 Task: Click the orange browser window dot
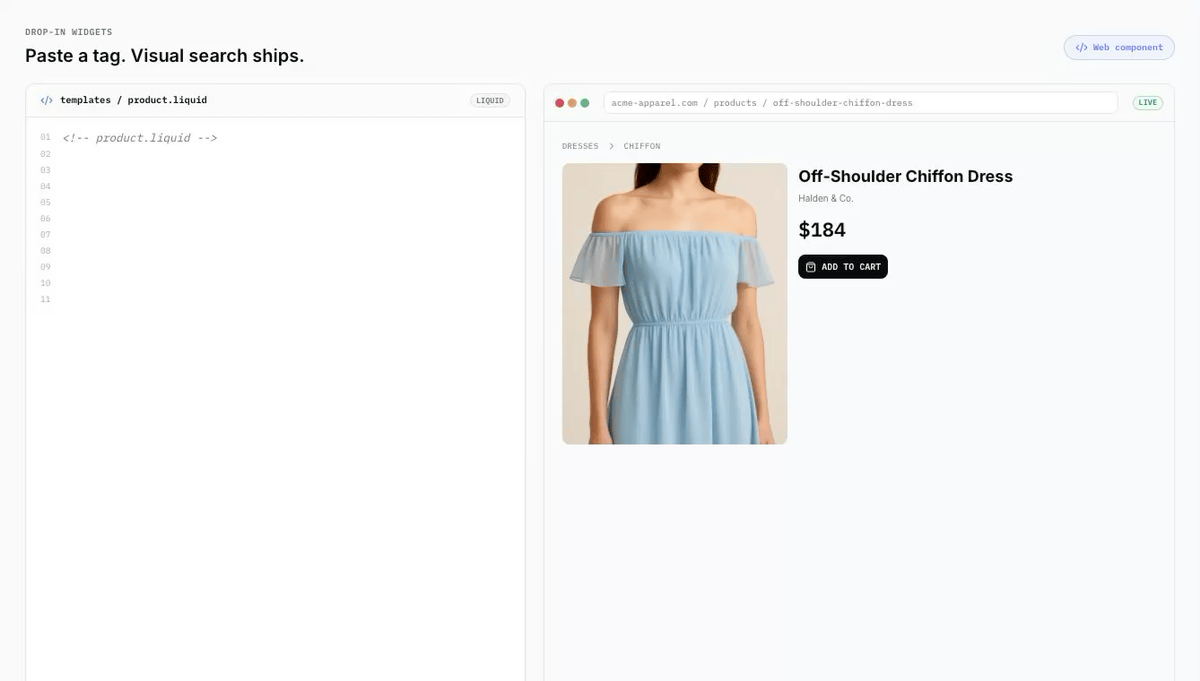(x=572, y=103)
